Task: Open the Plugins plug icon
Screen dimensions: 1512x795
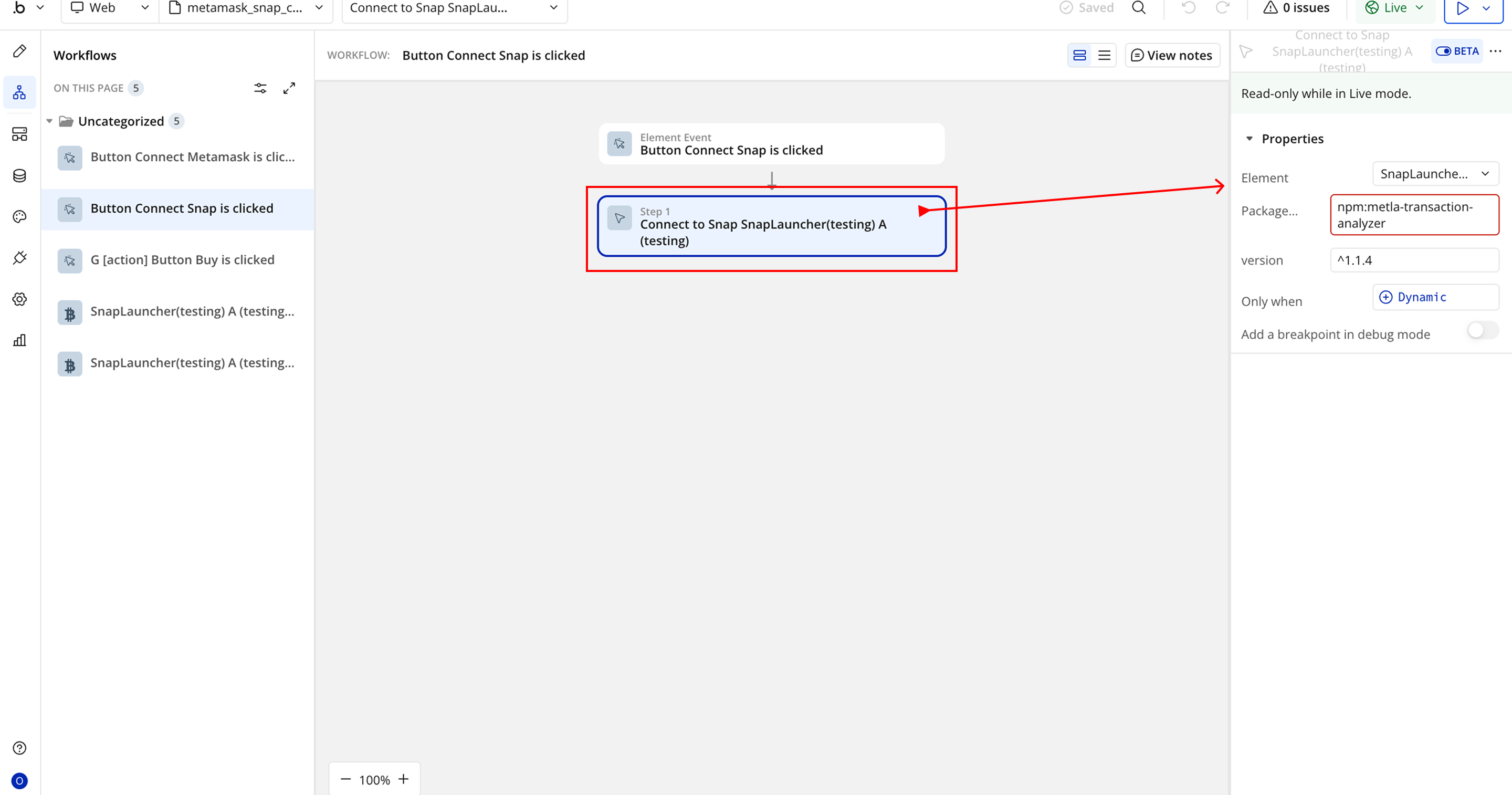Action: point(19,258)
